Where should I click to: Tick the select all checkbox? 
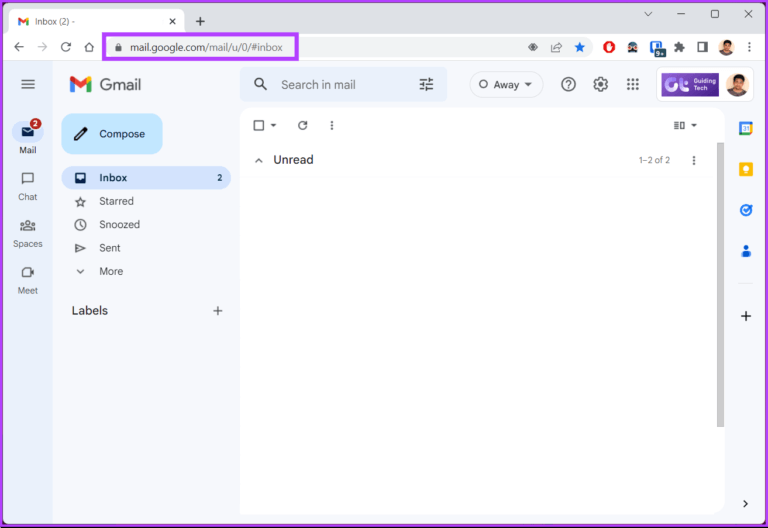(x=259, y=125)
